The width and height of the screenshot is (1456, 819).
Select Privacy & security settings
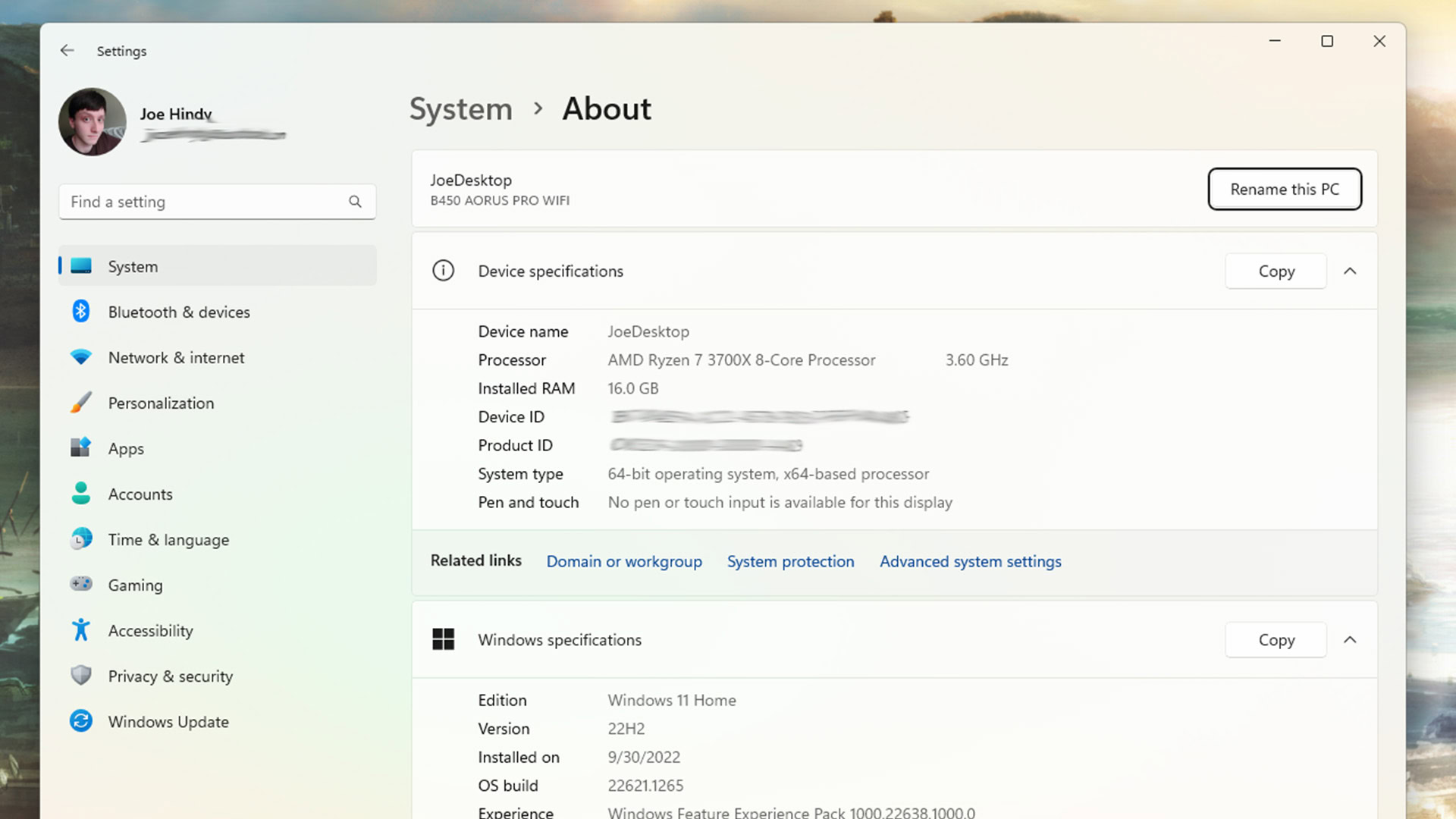coord(170,676)
